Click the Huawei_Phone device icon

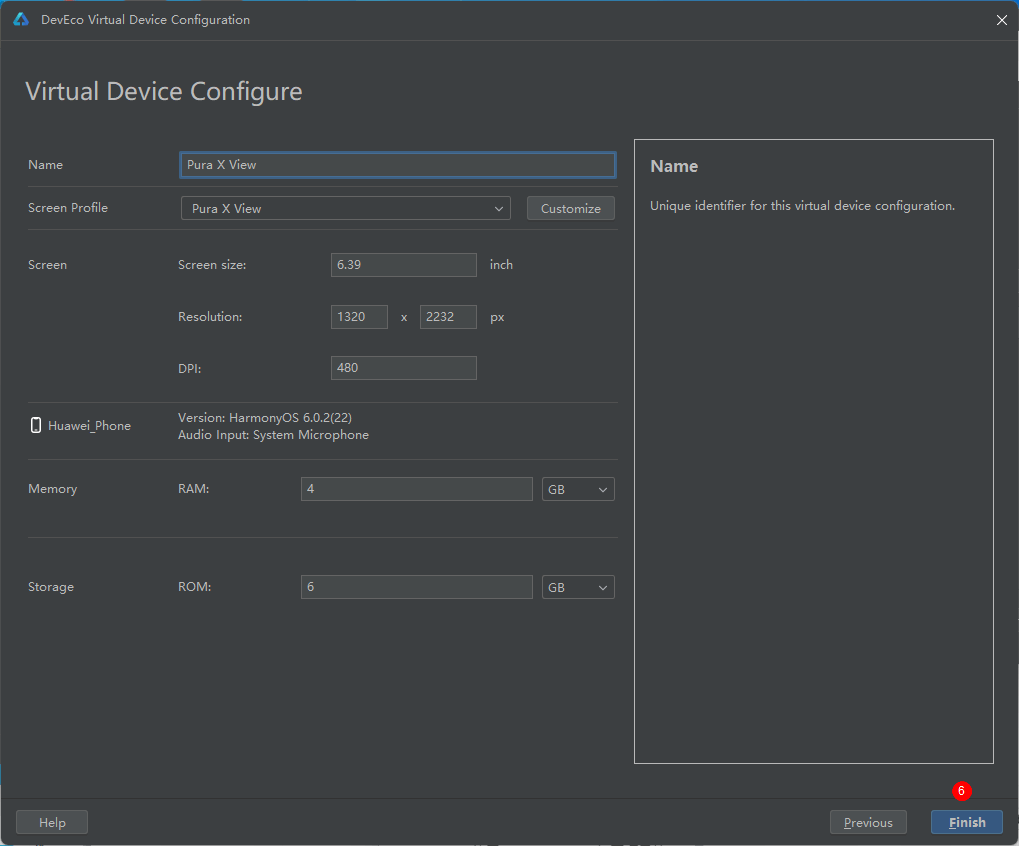(x=36, y=426)
